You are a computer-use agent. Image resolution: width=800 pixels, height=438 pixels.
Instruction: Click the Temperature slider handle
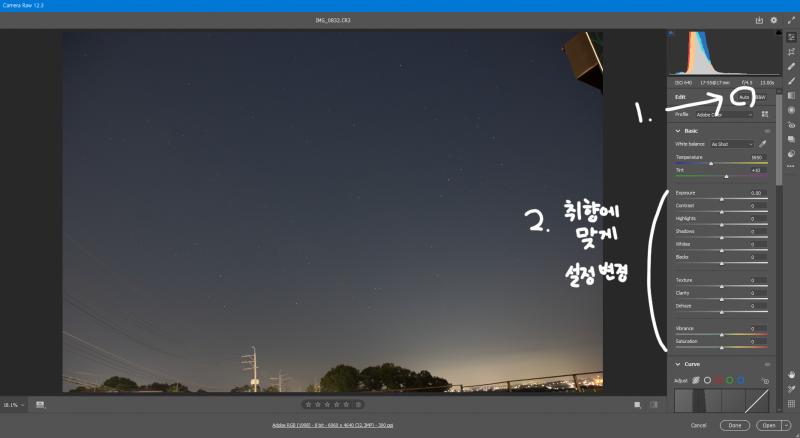pos(711,163)
